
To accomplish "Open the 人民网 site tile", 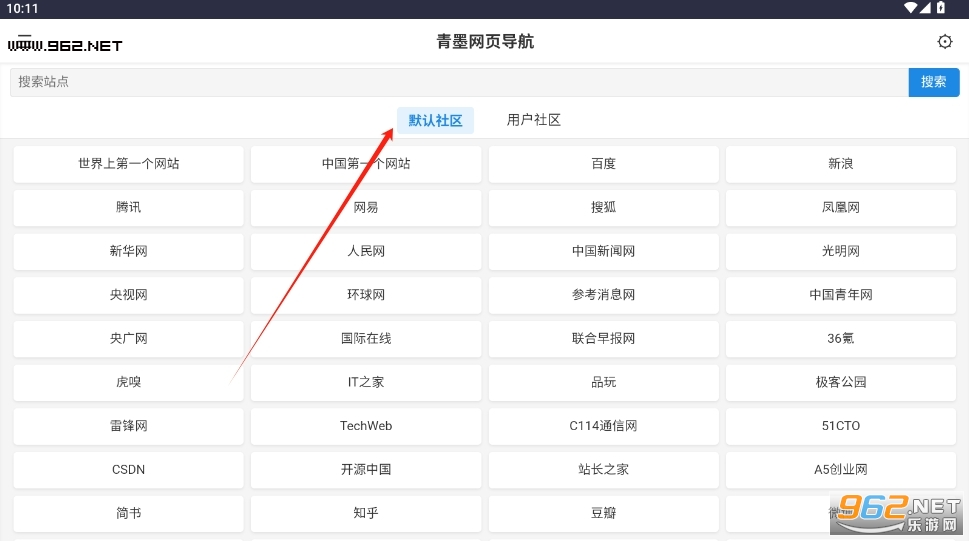I will (x=366, y=251).
